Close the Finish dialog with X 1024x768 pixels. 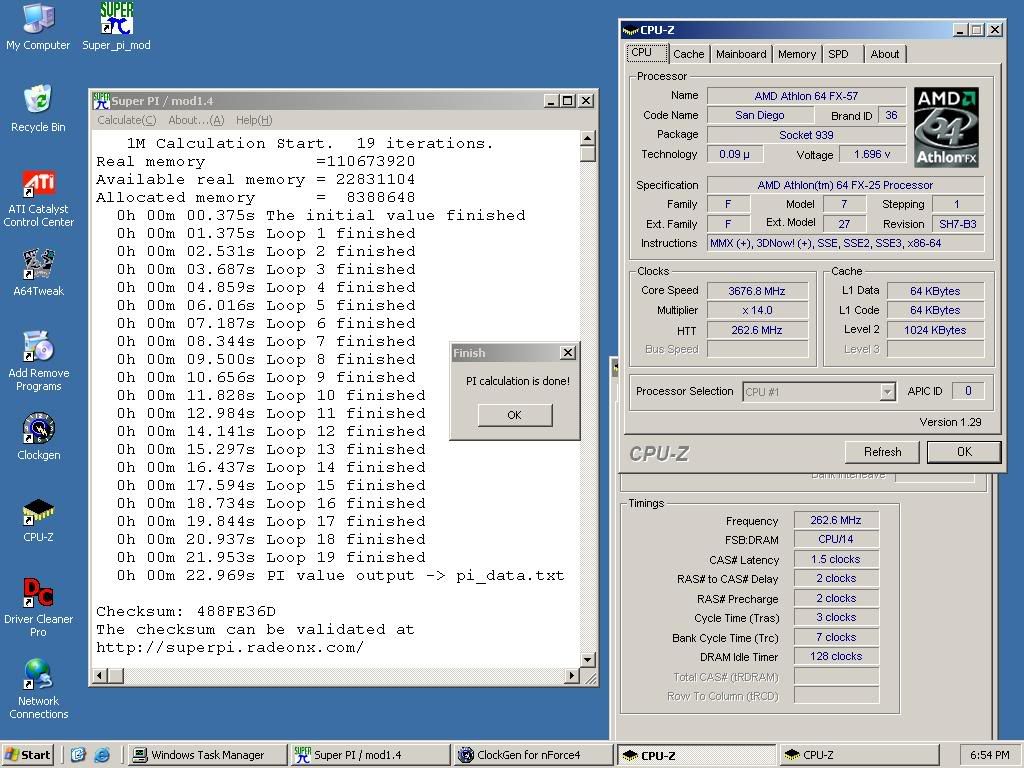point(568,353)
